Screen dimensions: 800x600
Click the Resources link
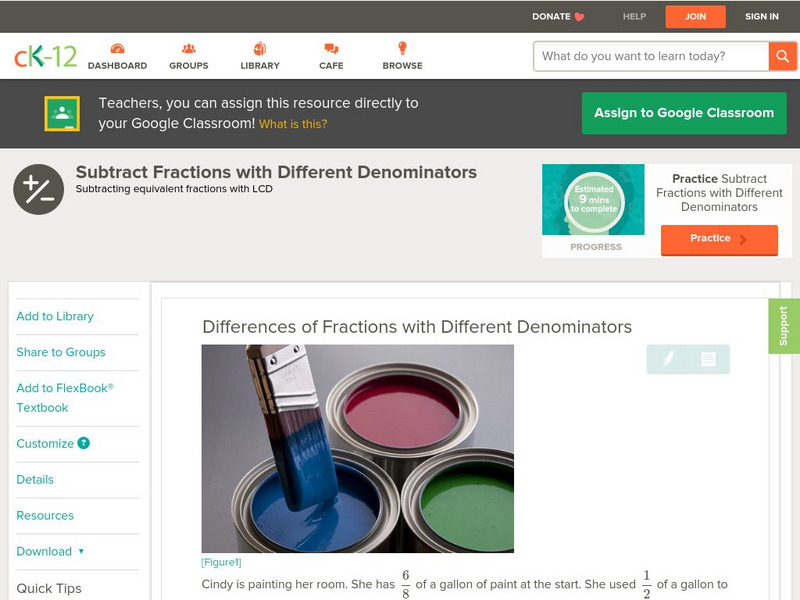(45, 515)
